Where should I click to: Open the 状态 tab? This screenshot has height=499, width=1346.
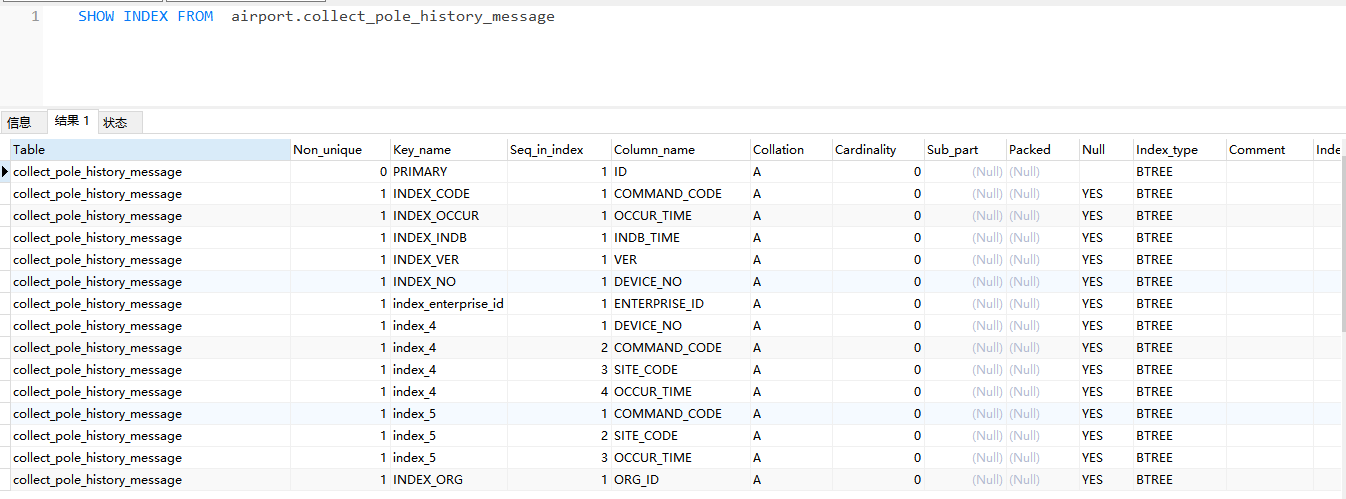pyautogui.click(x=116, y=123)
